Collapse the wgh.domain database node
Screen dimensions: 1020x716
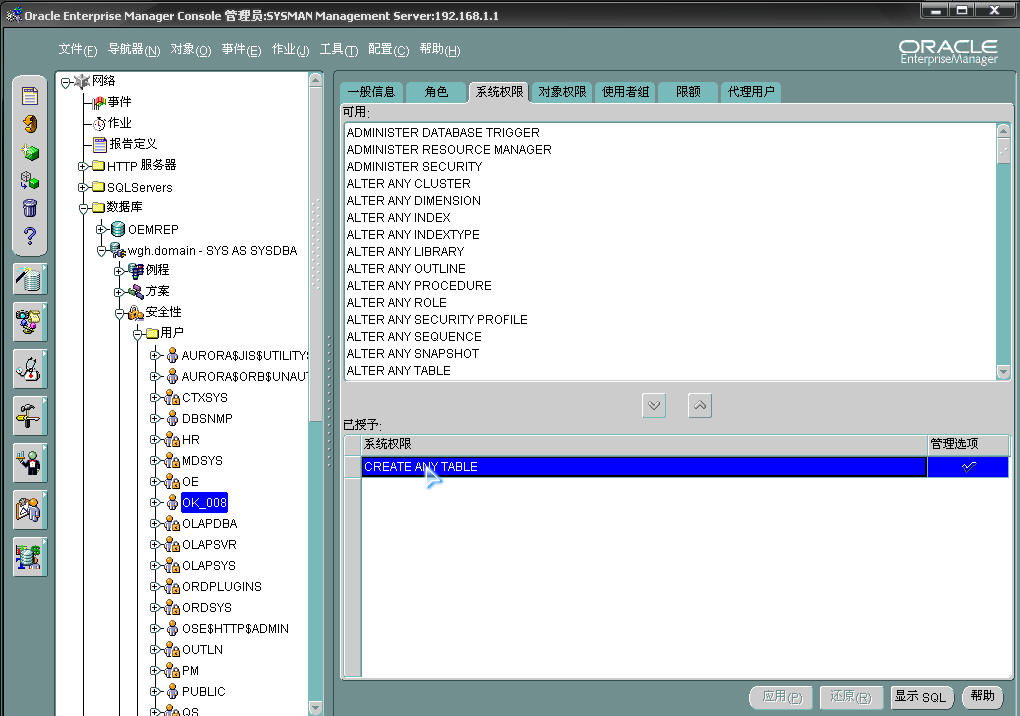(101, 251)
